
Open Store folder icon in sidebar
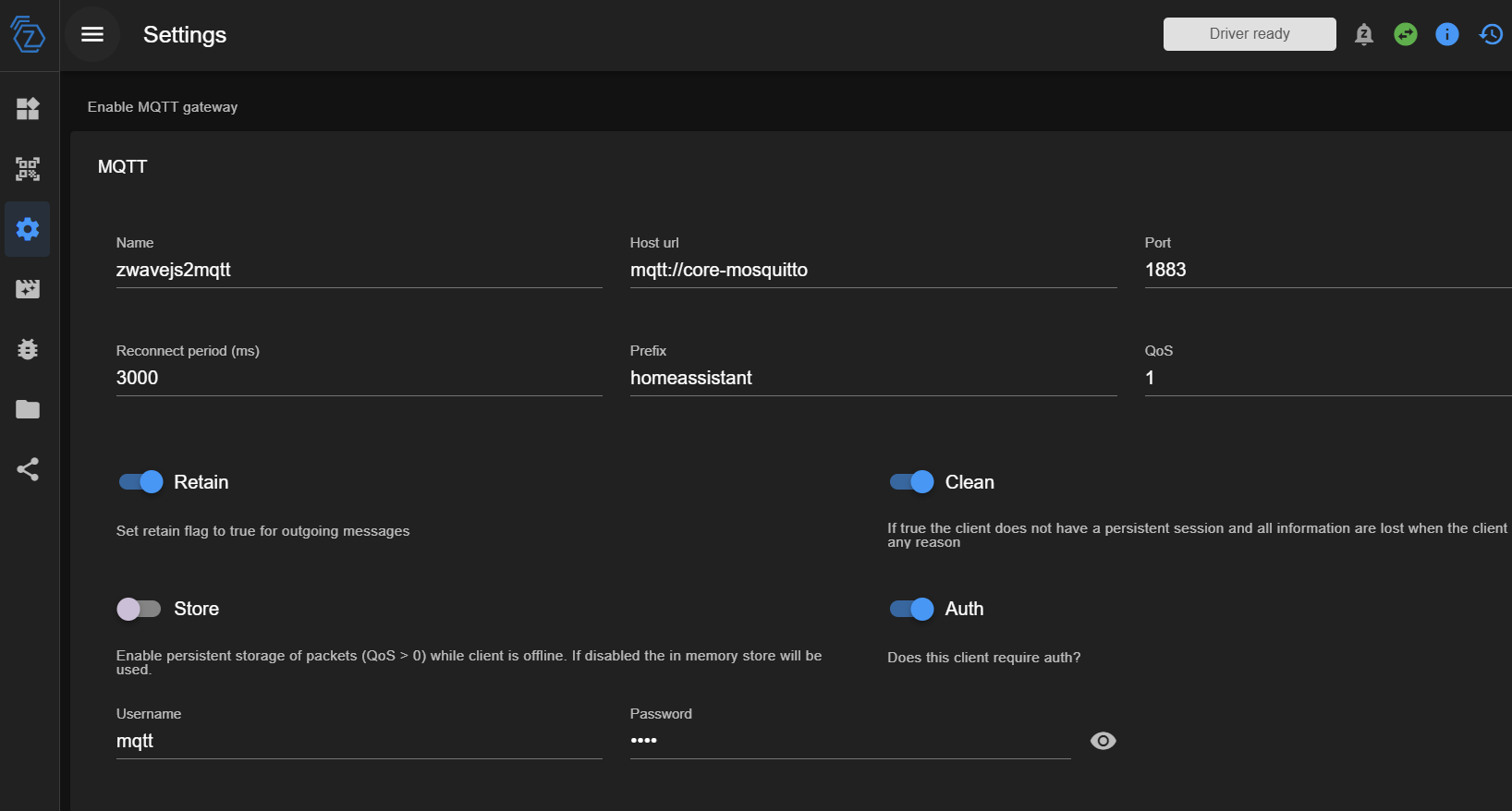28,409
